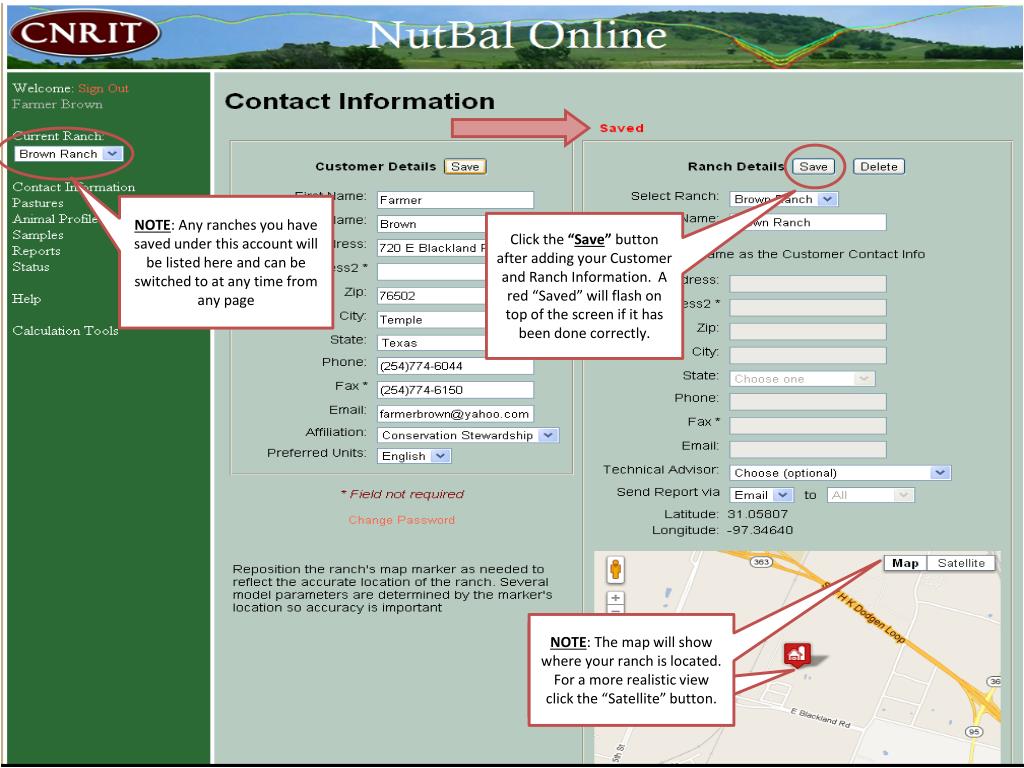Image resolution: width=1024 pixels, height=768 pixels.
Task: Click the customer Phone field (254)774-6044
Action: pyautogui.click(x=455, y=366)
